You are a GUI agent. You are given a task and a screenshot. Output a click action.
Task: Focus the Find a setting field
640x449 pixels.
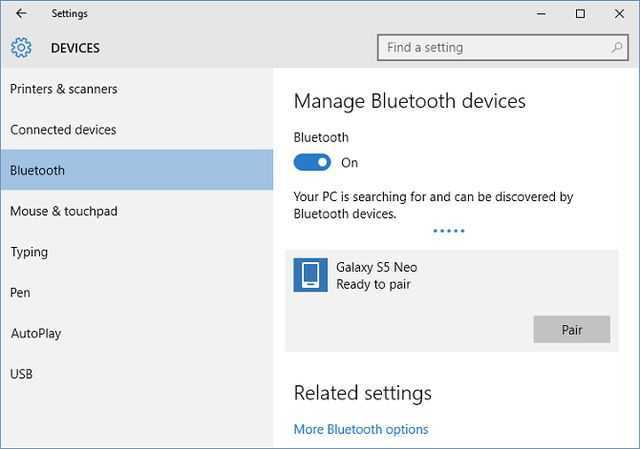502,48
